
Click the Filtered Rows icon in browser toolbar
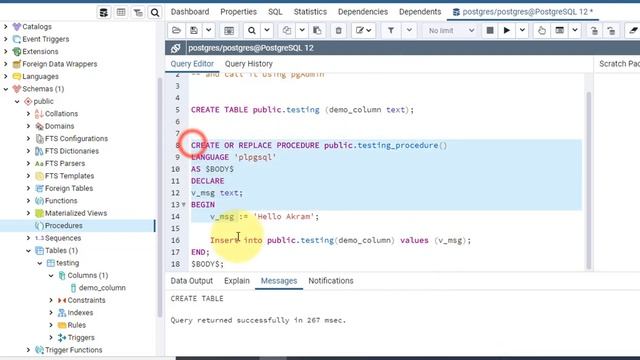[138, 12]
